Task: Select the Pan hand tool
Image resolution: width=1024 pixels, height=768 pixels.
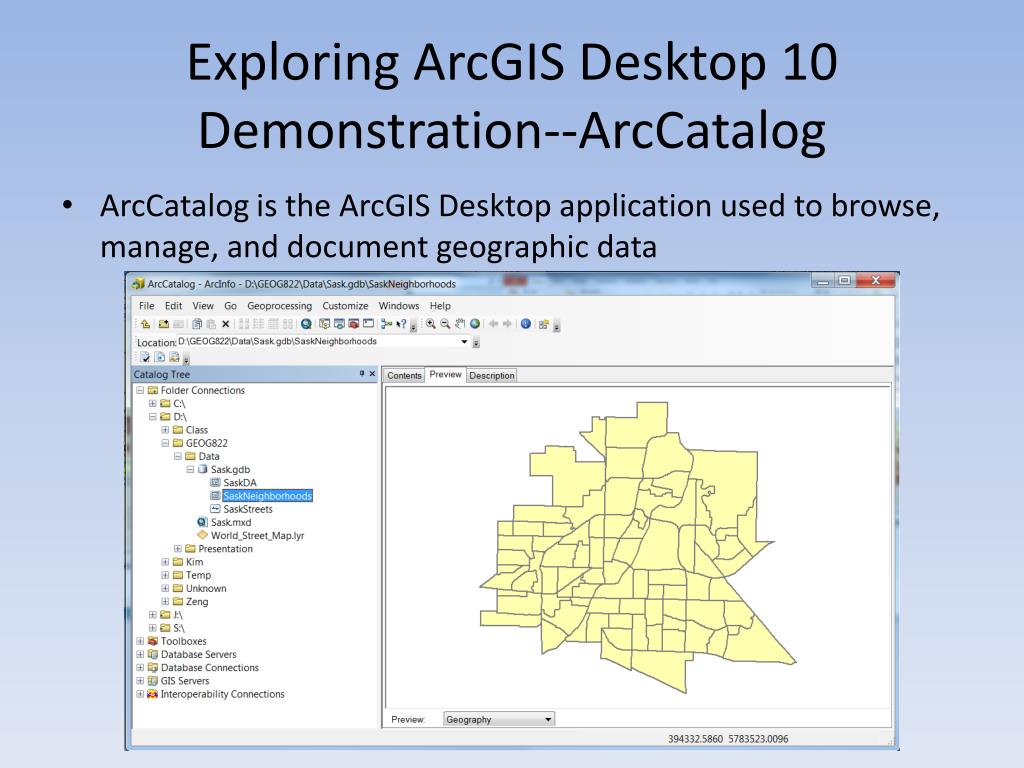Action: (x=460, y=324)
